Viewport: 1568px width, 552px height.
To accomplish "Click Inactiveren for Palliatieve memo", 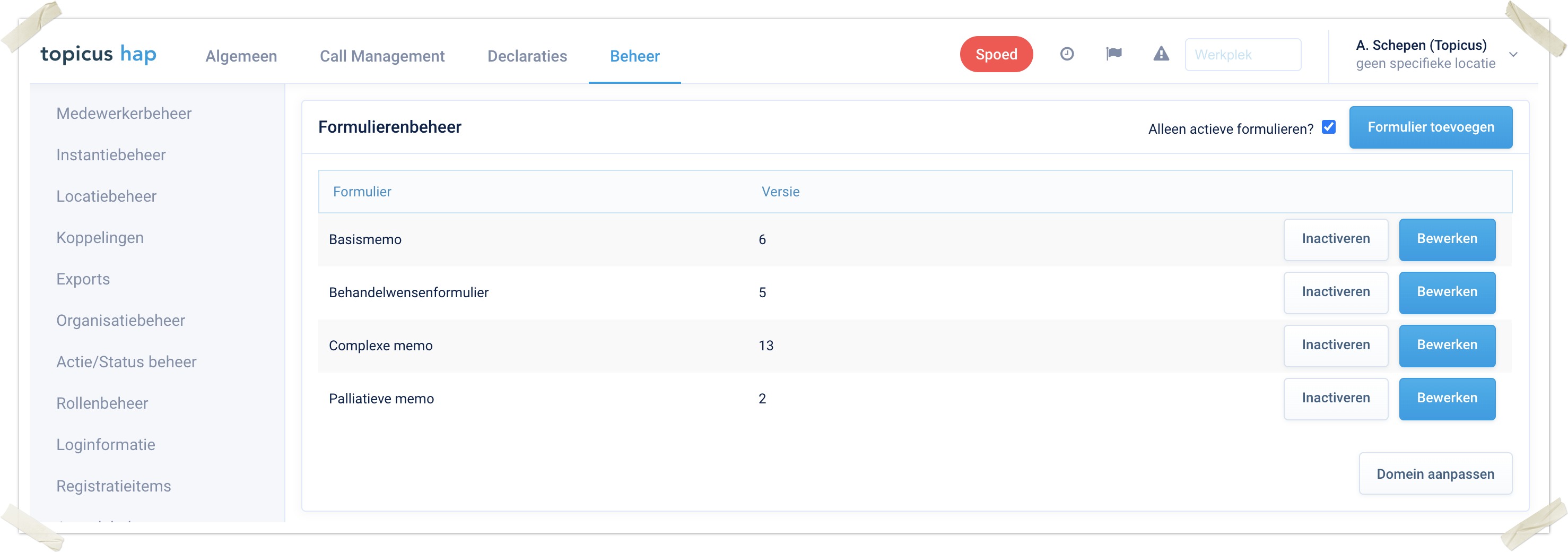I will coord(1336,398).
